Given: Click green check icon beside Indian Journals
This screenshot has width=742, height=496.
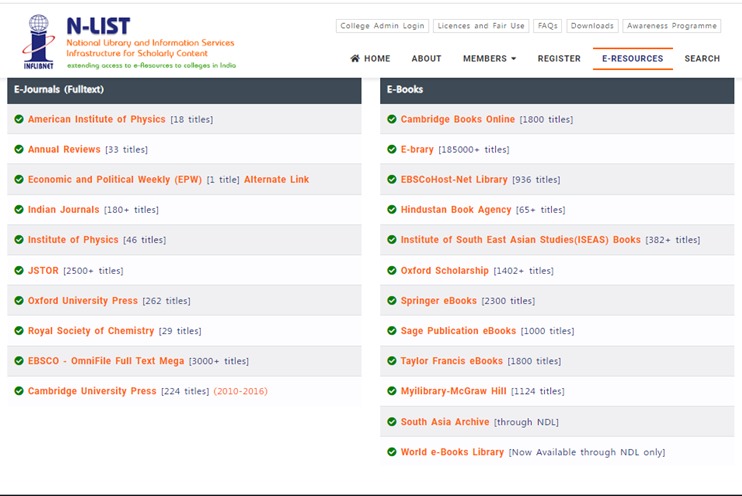Looking at the screenshot, I should coord(19,209).
